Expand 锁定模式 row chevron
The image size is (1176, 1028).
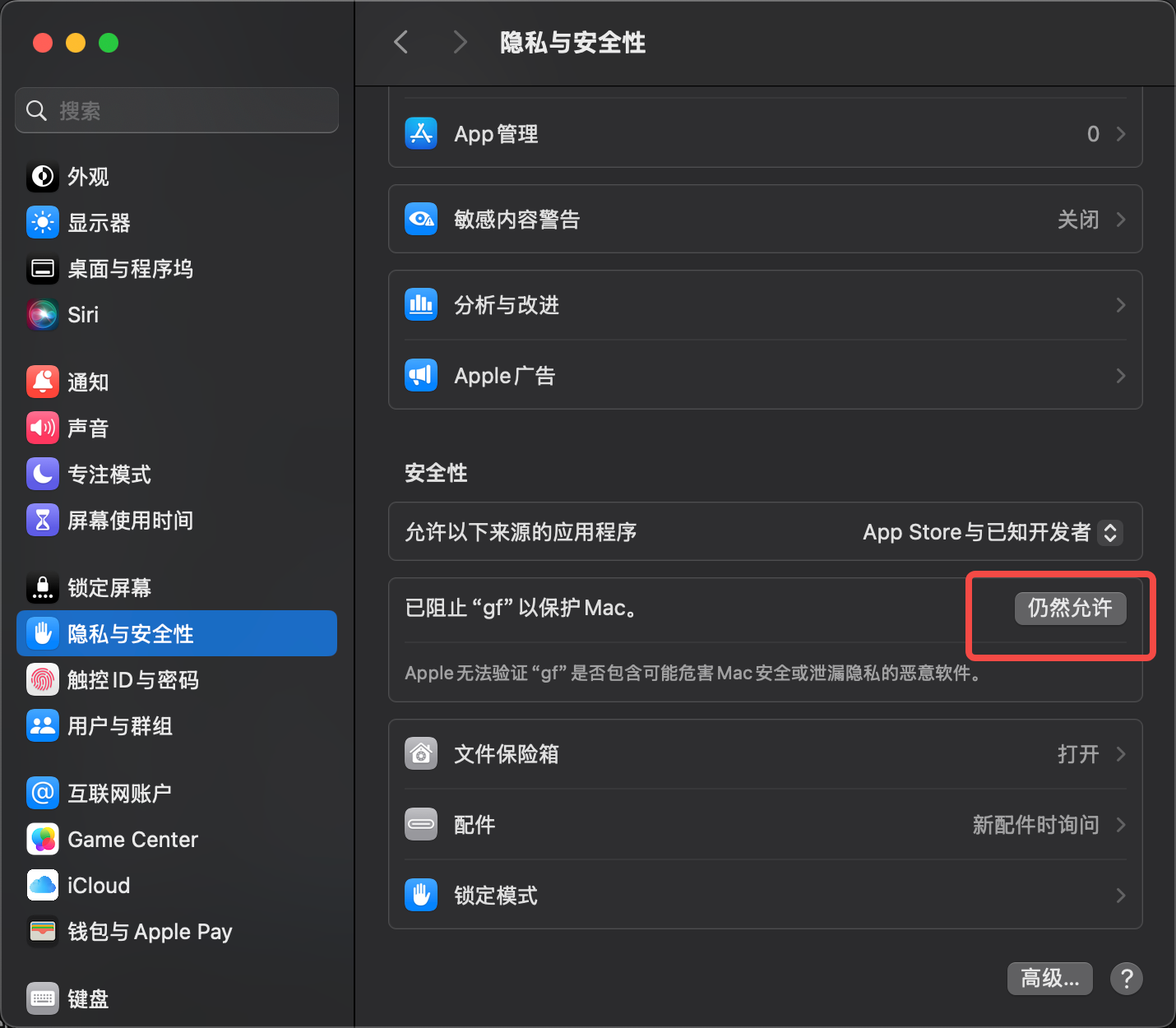pos(1121,896)
